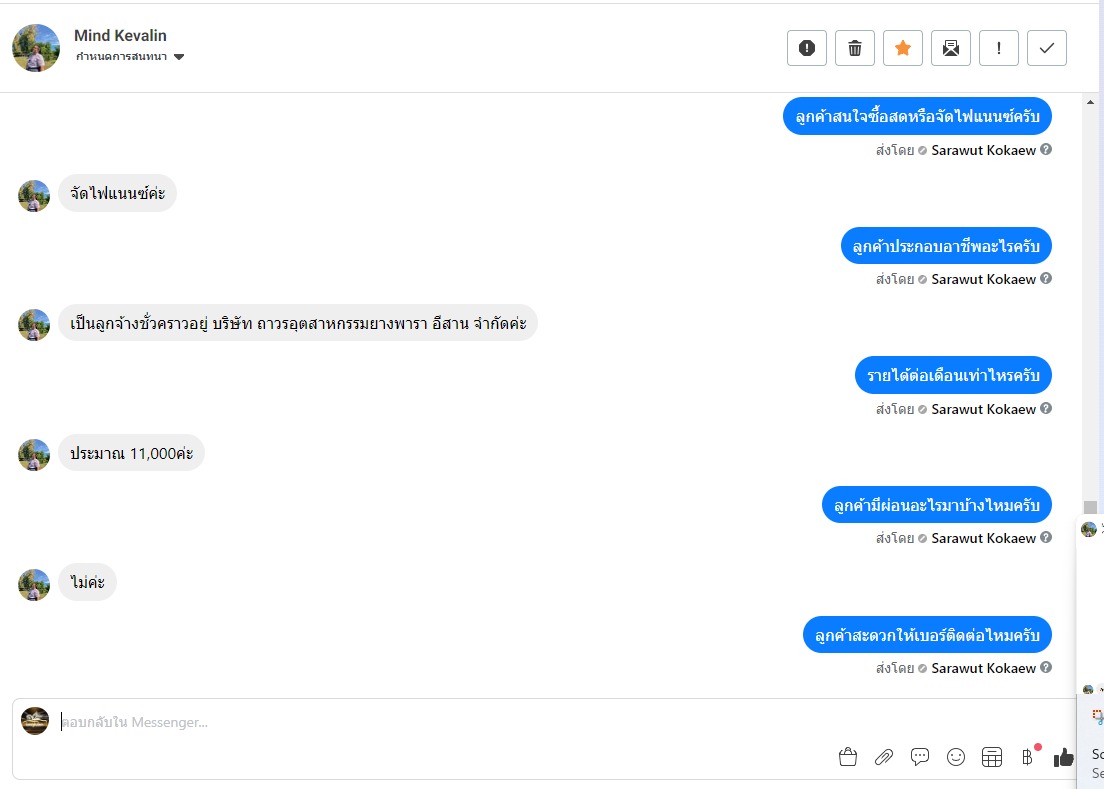The image size is (1104, 789).
Task: Select the customer message mentioning 11,000
Action: click(x=131, y=453)
